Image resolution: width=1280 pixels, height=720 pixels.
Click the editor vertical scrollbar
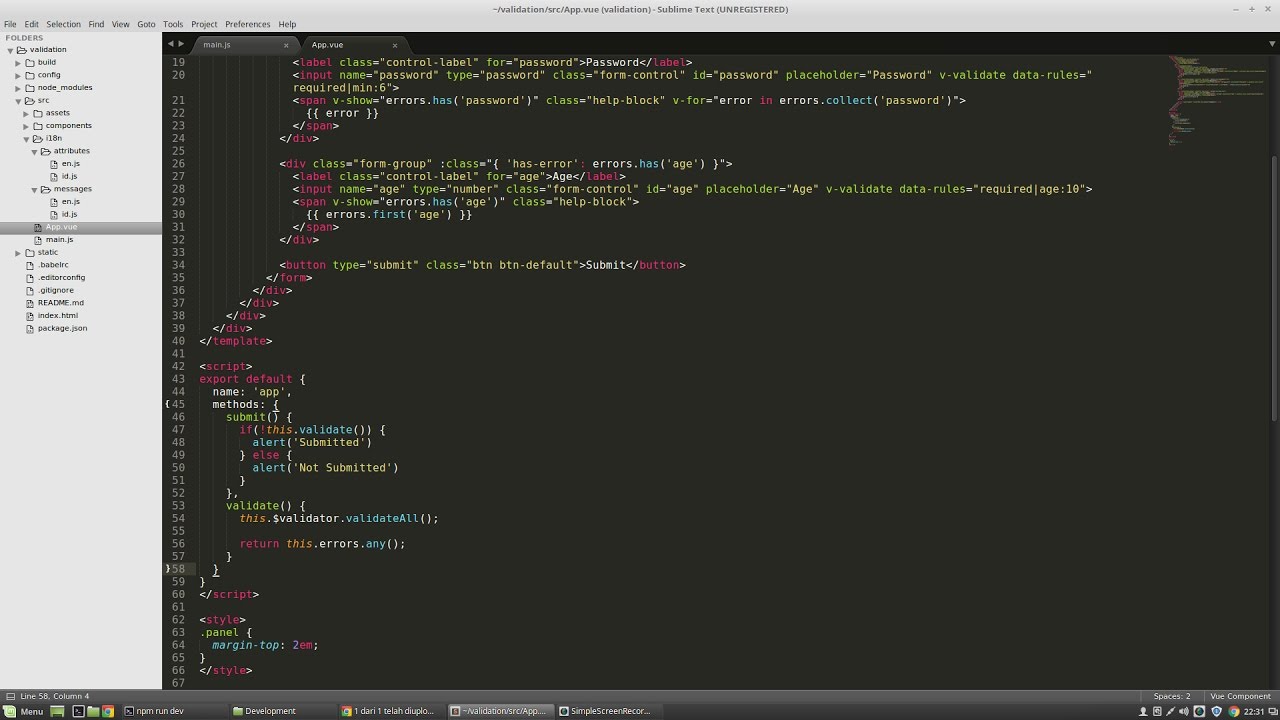[x=1274, y=289]
